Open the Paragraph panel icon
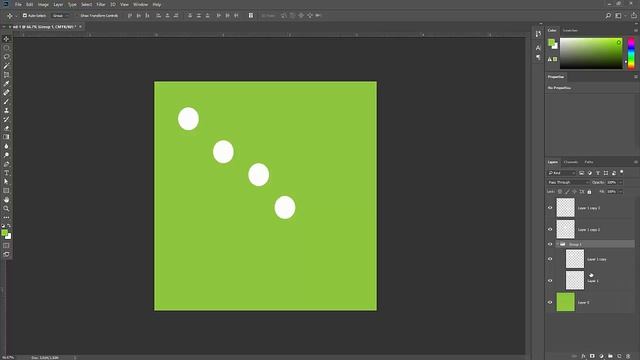Screen dimensions: 640x360 pos(538,58)
